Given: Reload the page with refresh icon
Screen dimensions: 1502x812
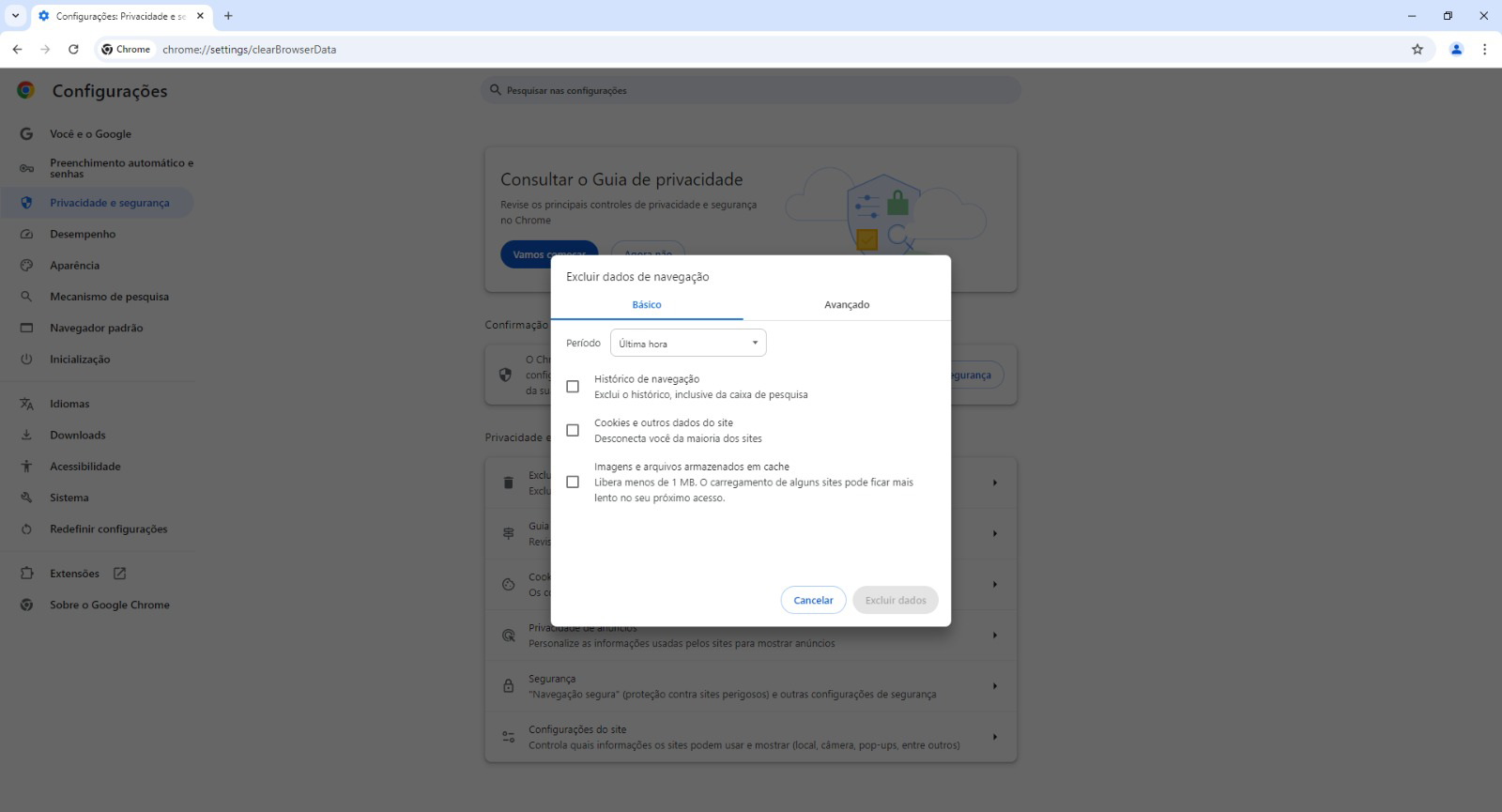Looking at the screenshot, I should 73,49.
